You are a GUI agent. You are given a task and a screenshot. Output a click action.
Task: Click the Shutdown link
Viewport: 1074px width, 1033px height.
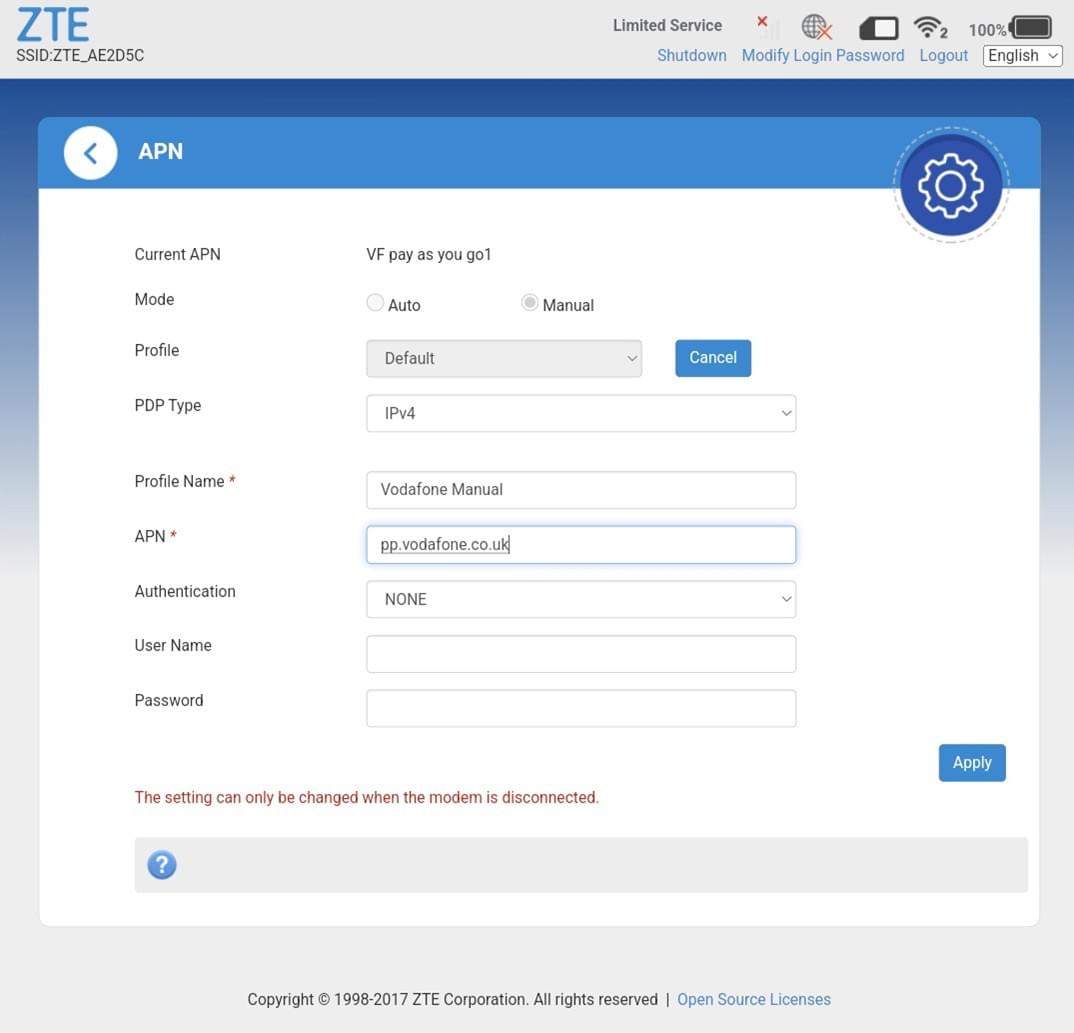[692, 55]
